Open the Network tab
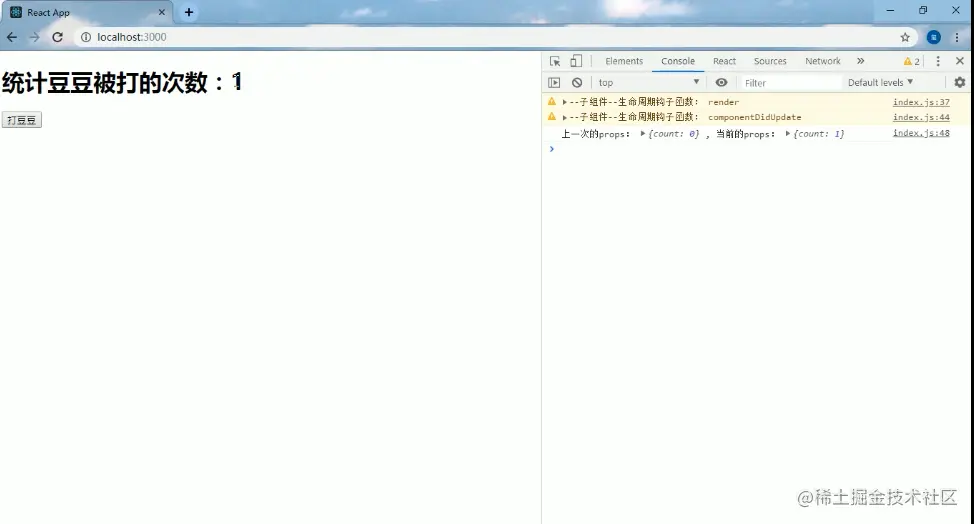 coord(822,61)
